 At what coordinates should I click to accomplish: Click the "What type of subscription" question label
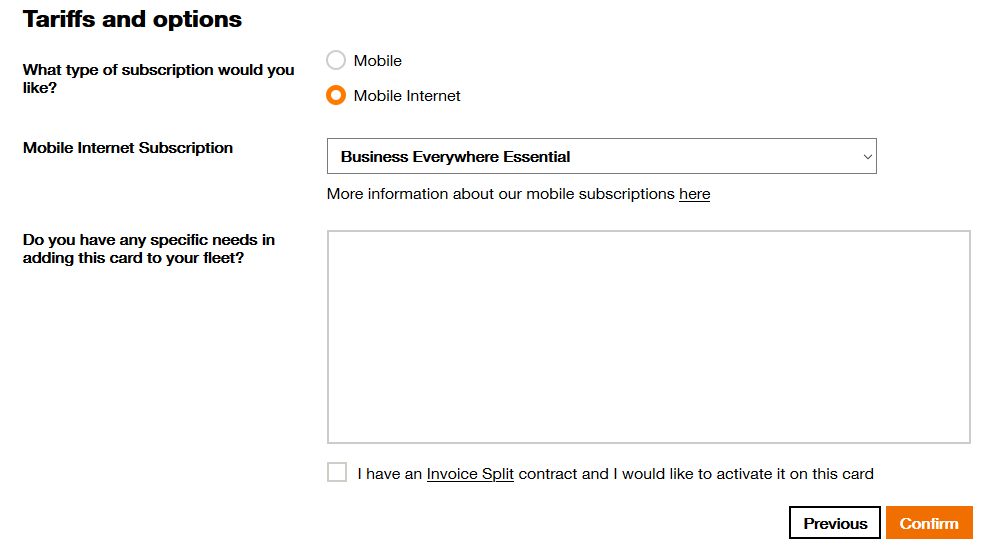159,79
